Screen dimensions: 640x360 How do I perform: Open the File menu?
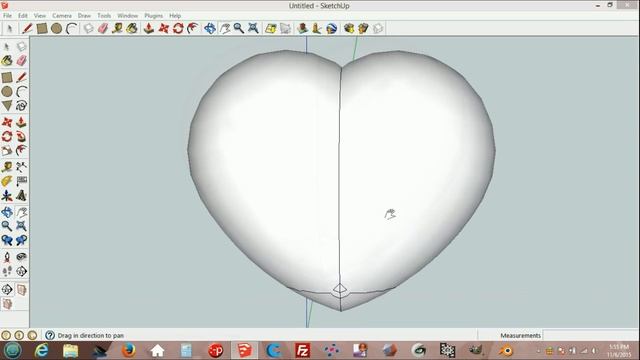click(x=7, y=16)
